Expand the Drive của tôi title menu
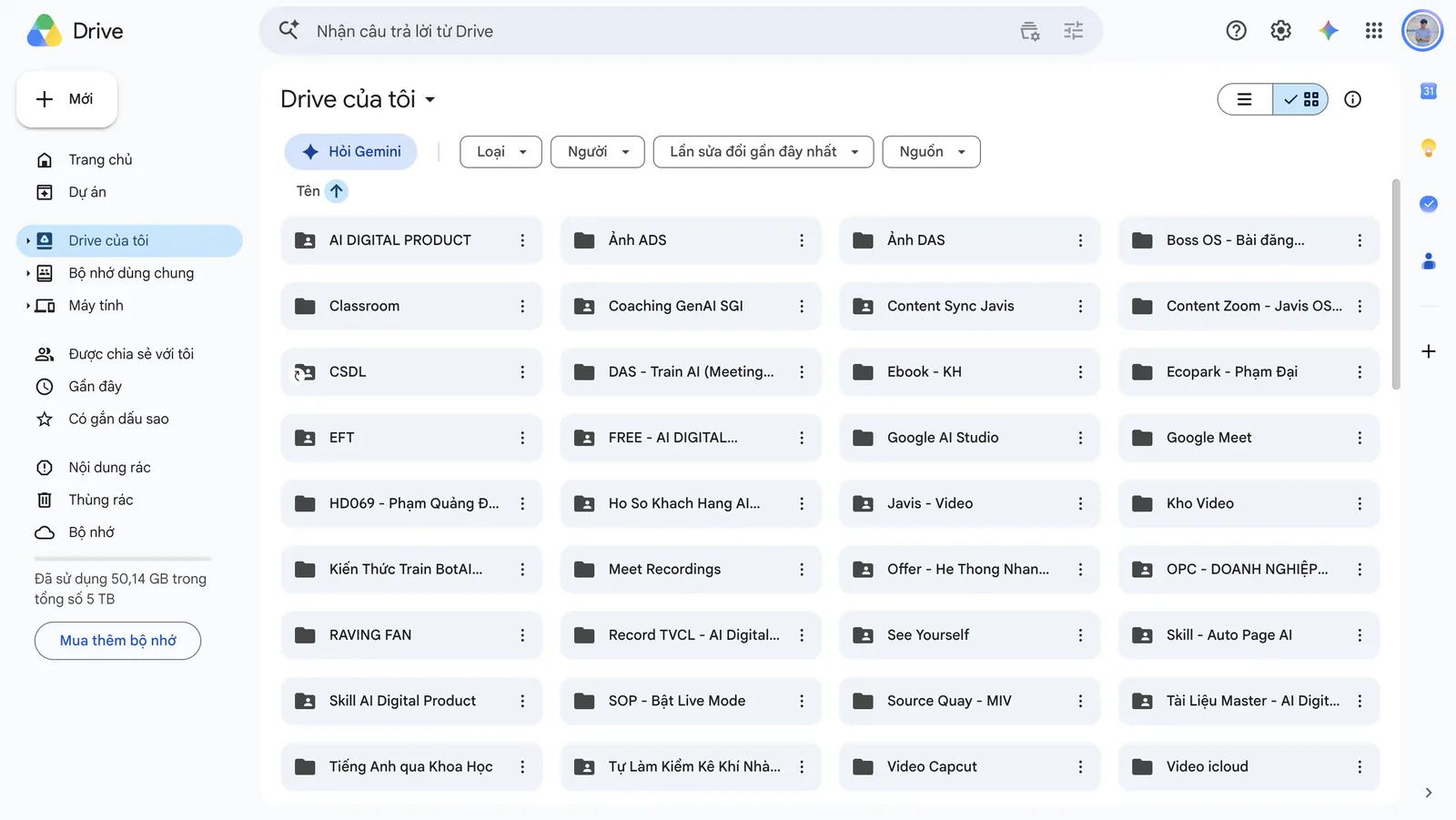Viewport: 1456px width, 820px height. 358,99
